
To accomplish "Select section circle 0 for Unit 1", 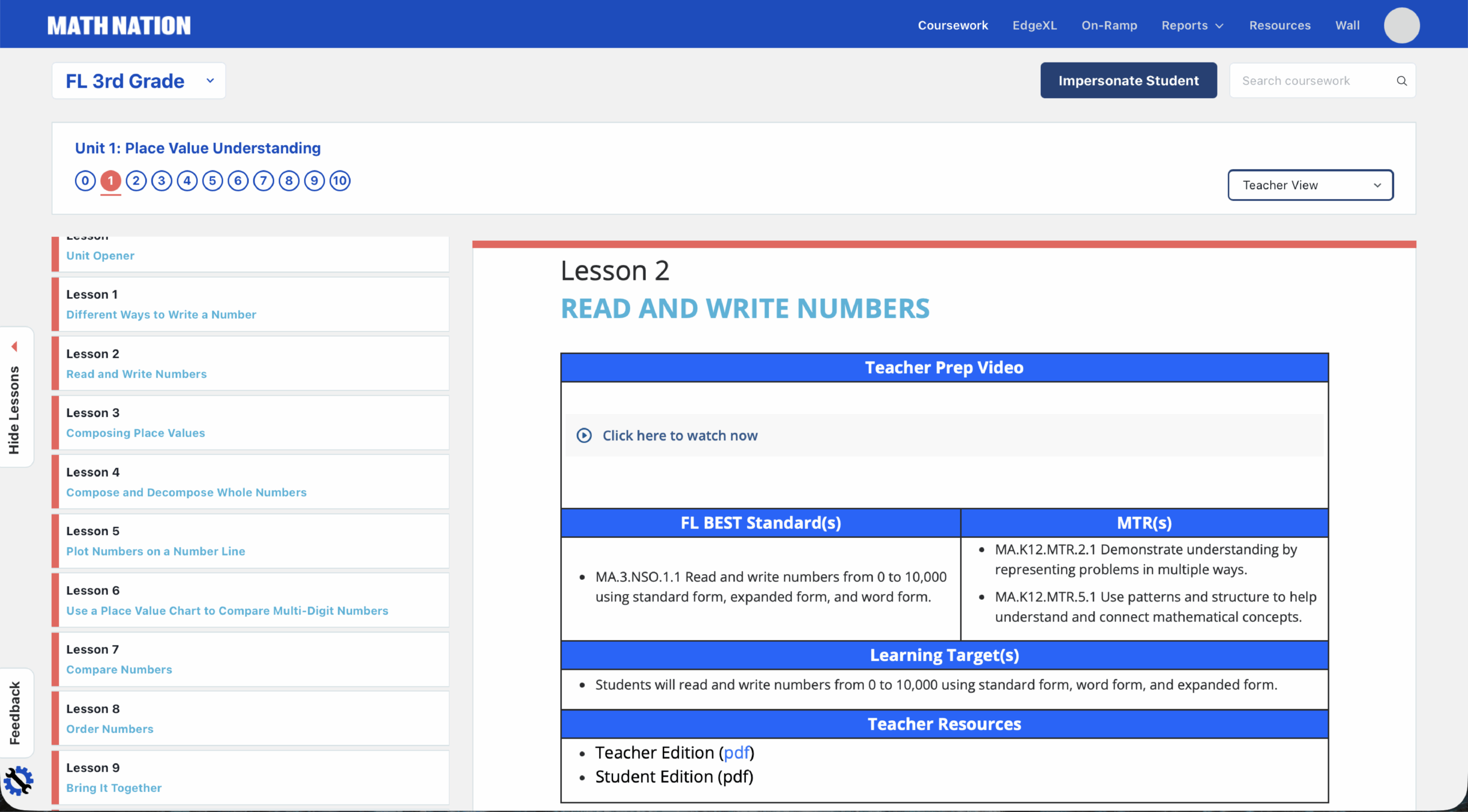I will coord(85,181).
